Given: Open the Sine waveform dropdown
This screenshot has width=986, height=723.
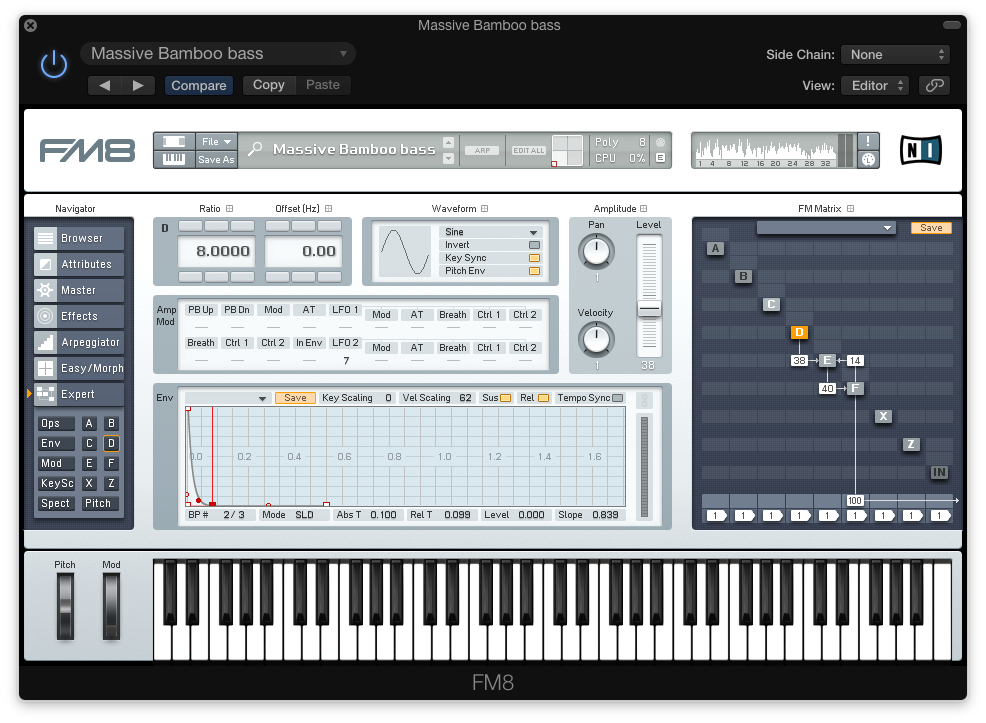Looking at the screenshot, I should click(x=490, y=232).
